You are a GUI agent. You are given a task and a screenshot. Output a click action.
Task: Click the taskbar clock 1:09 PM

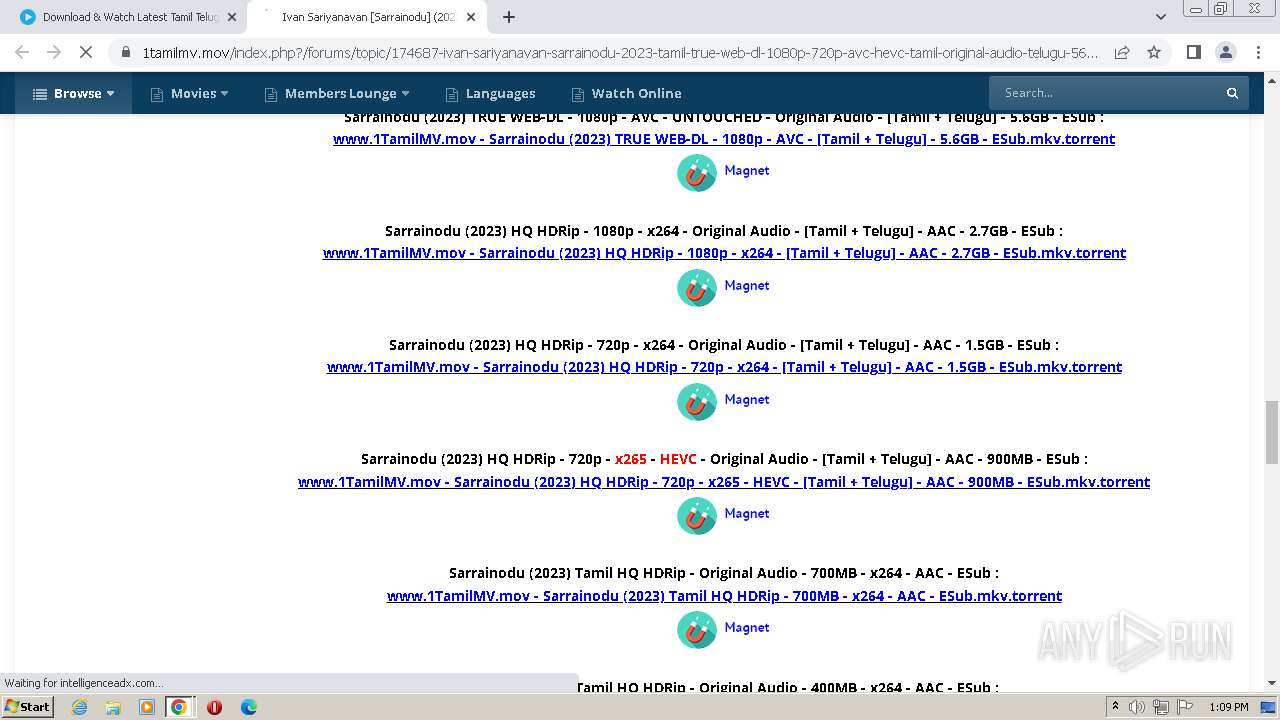tap(1229, 707)
